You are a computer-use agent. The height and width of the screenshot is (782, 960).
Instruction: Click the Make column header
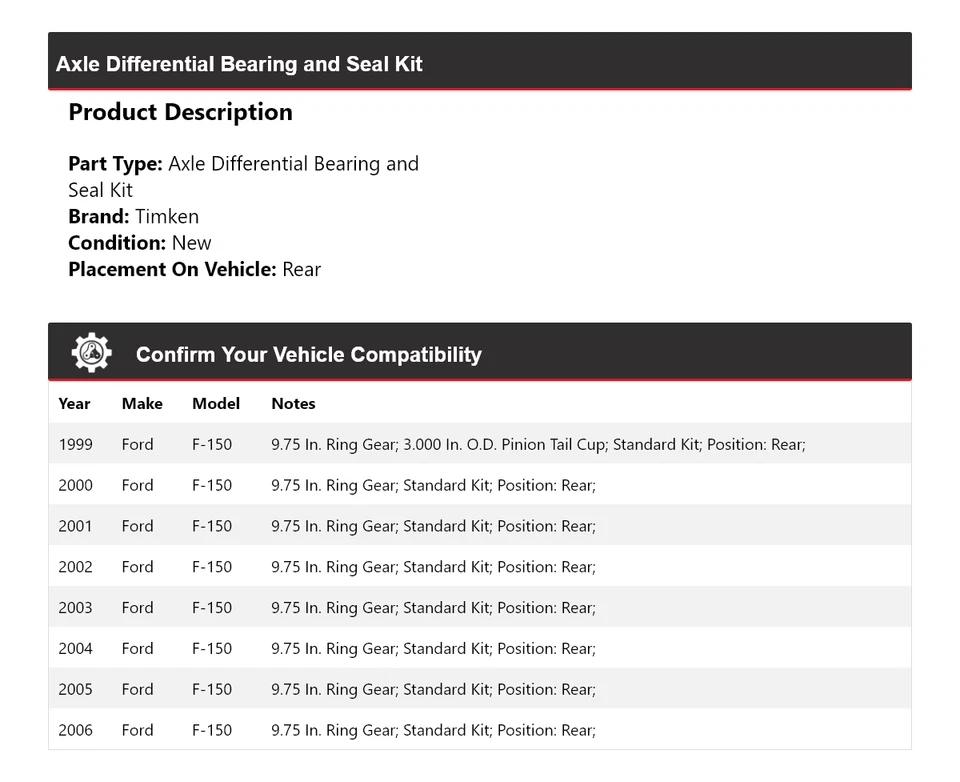point(142,404)
